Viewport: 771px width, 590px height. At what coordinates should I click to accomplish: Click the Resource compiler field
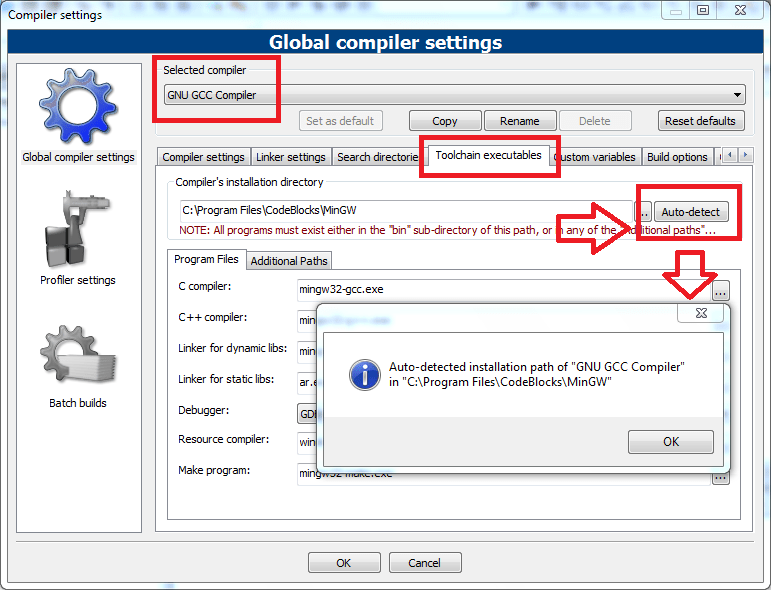pos(307,442)
